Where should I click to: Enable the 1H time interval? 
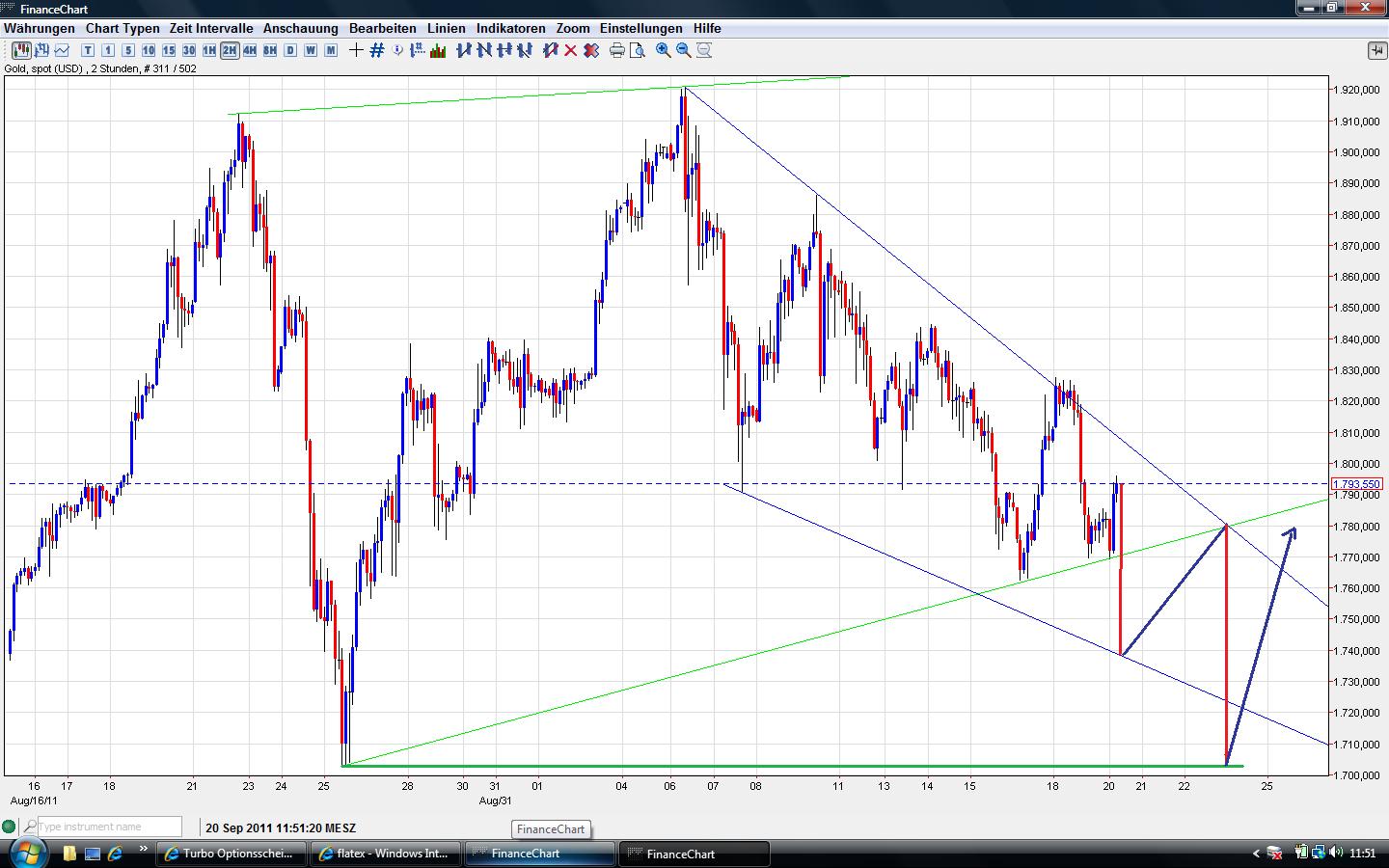[209, 50]
